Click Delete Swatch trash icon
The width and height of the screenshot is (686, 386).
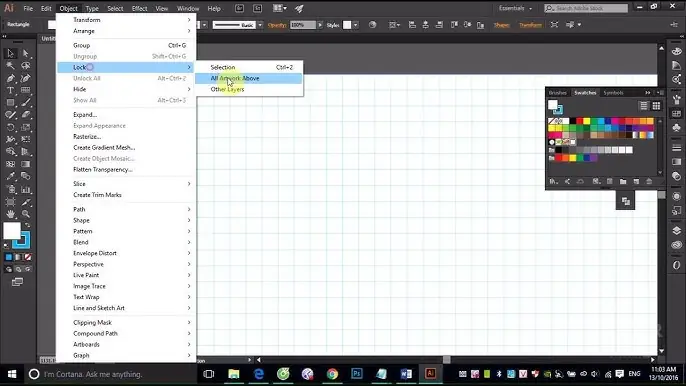click(649, 181)
